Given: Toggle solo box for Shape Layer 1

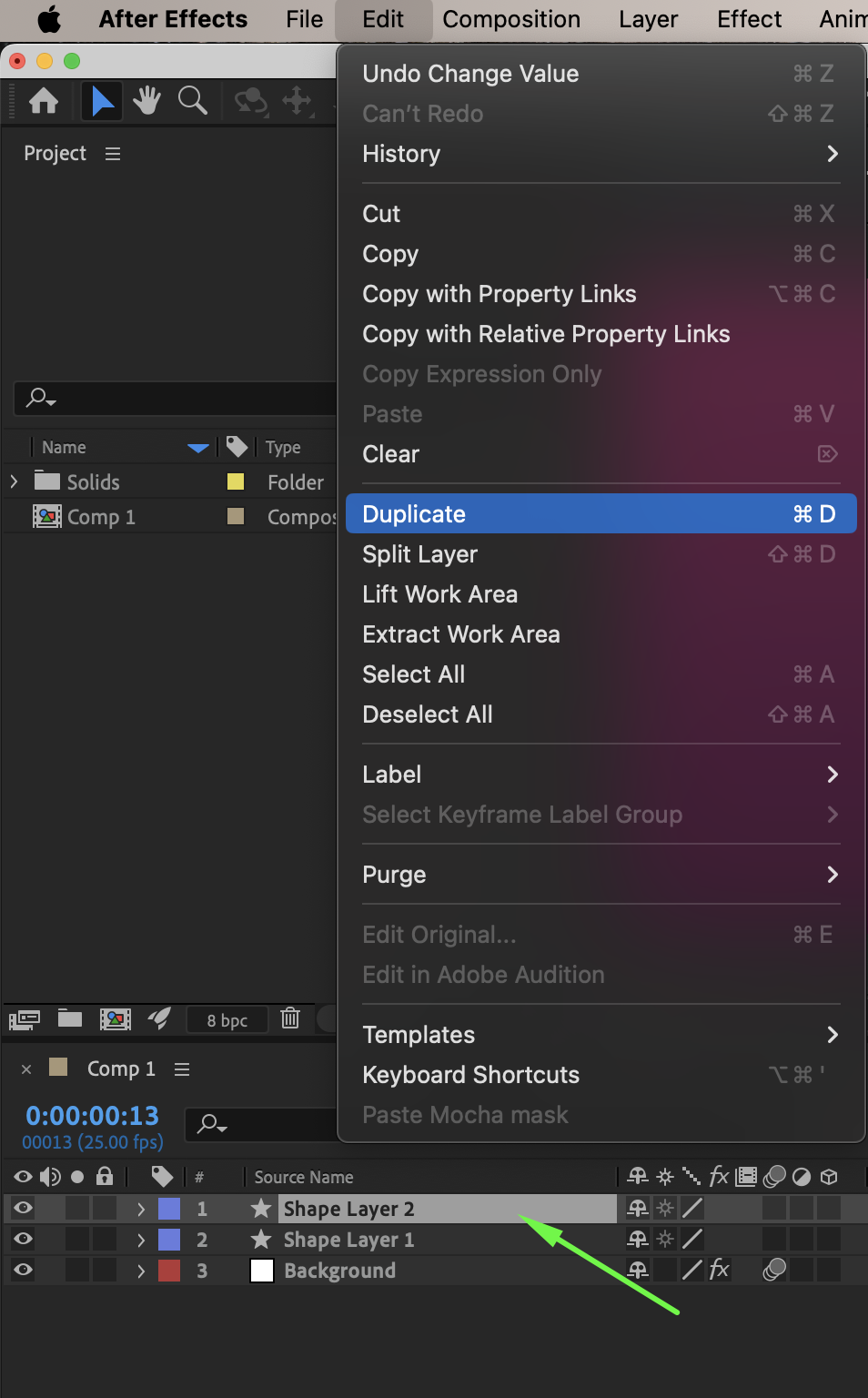Looking at the screenshot, I should [x=77, y=1239].
